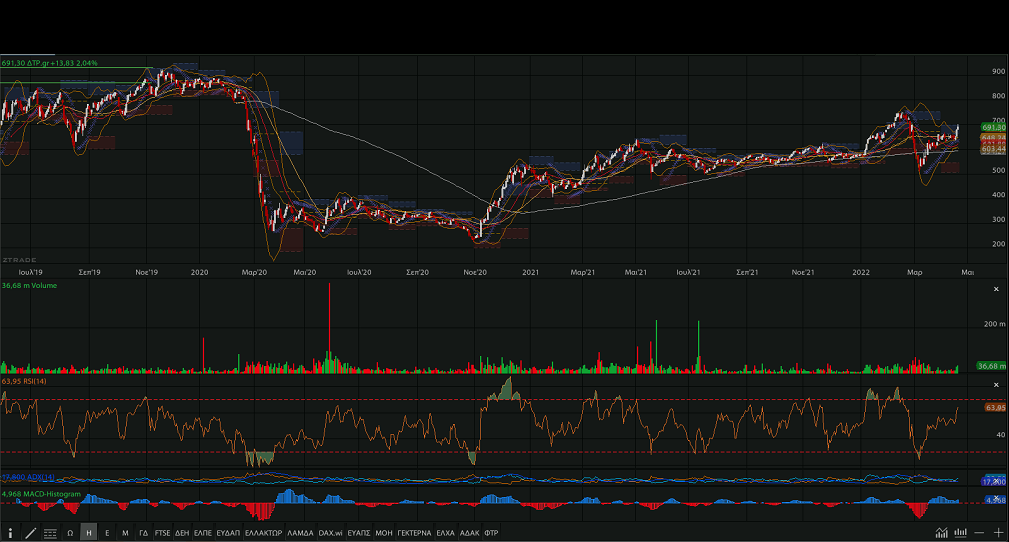Switch to the FTSE symbol tab
Image resolution: width=1009 pixels, height=542 pixels.
162,533
